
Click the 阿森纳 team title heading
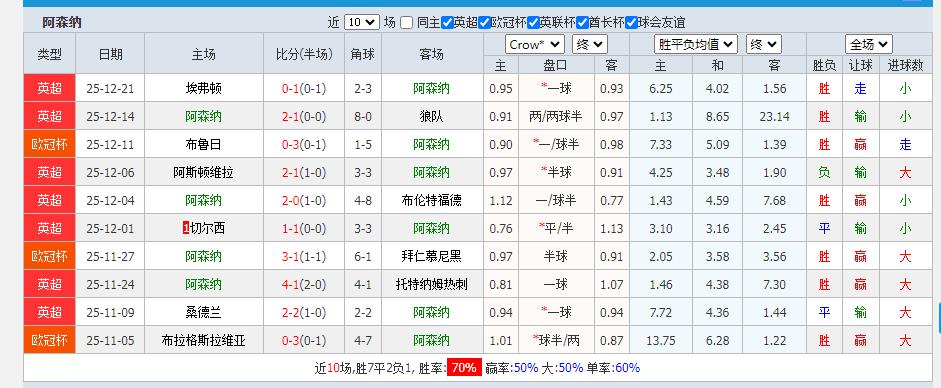point(62,23)
